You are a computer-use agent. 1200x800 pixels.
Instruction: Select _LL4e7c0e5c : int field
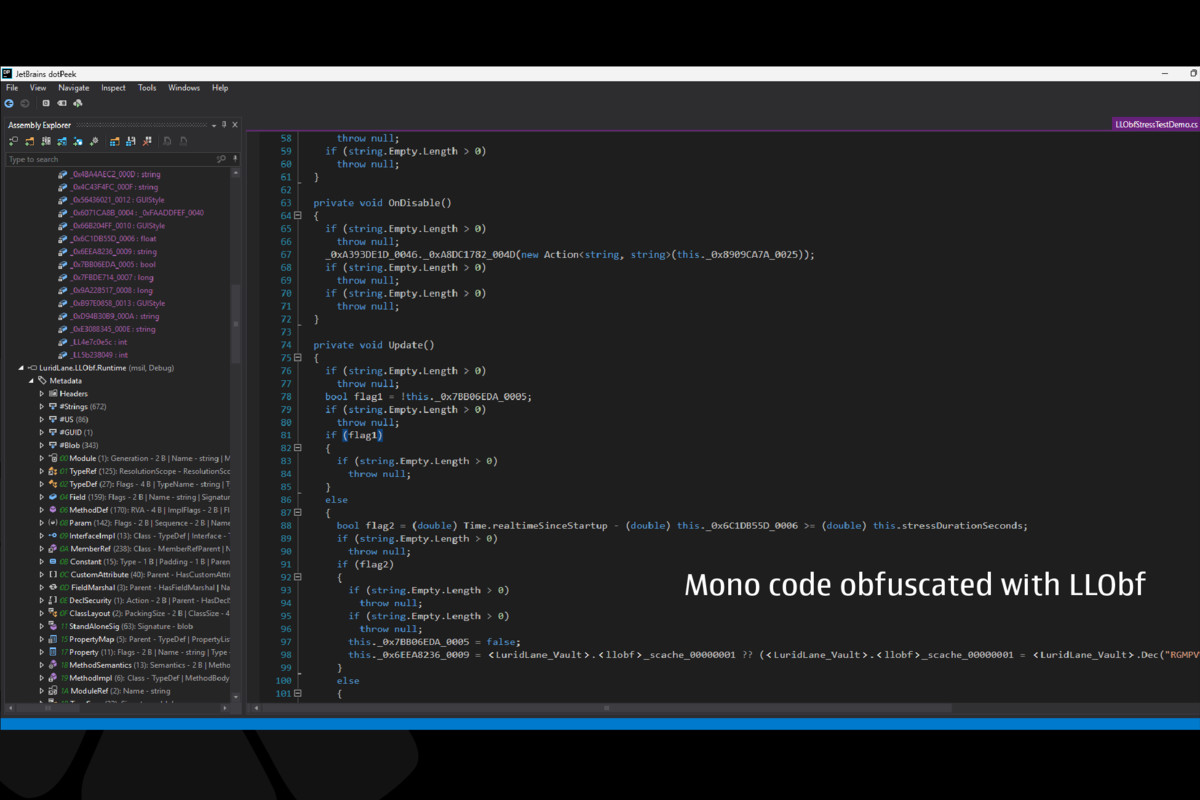point(99,342)
